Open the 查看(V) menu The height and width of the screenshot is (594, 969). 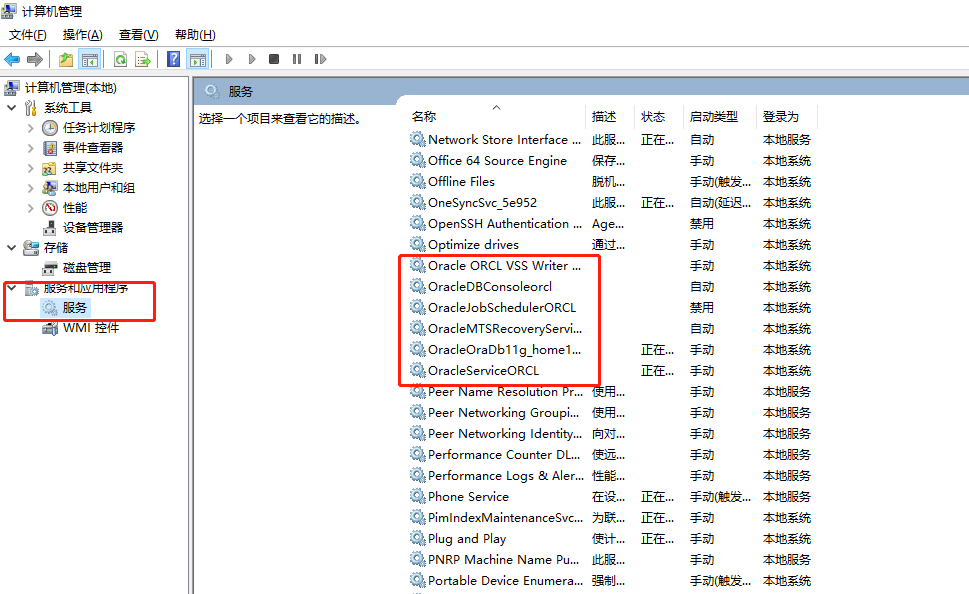click(138, 35)
